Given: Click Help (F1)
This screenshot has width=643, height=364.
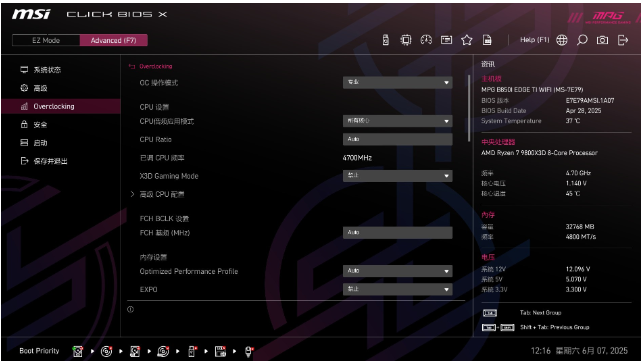Looking at the screenshot, I should point(534,40).
